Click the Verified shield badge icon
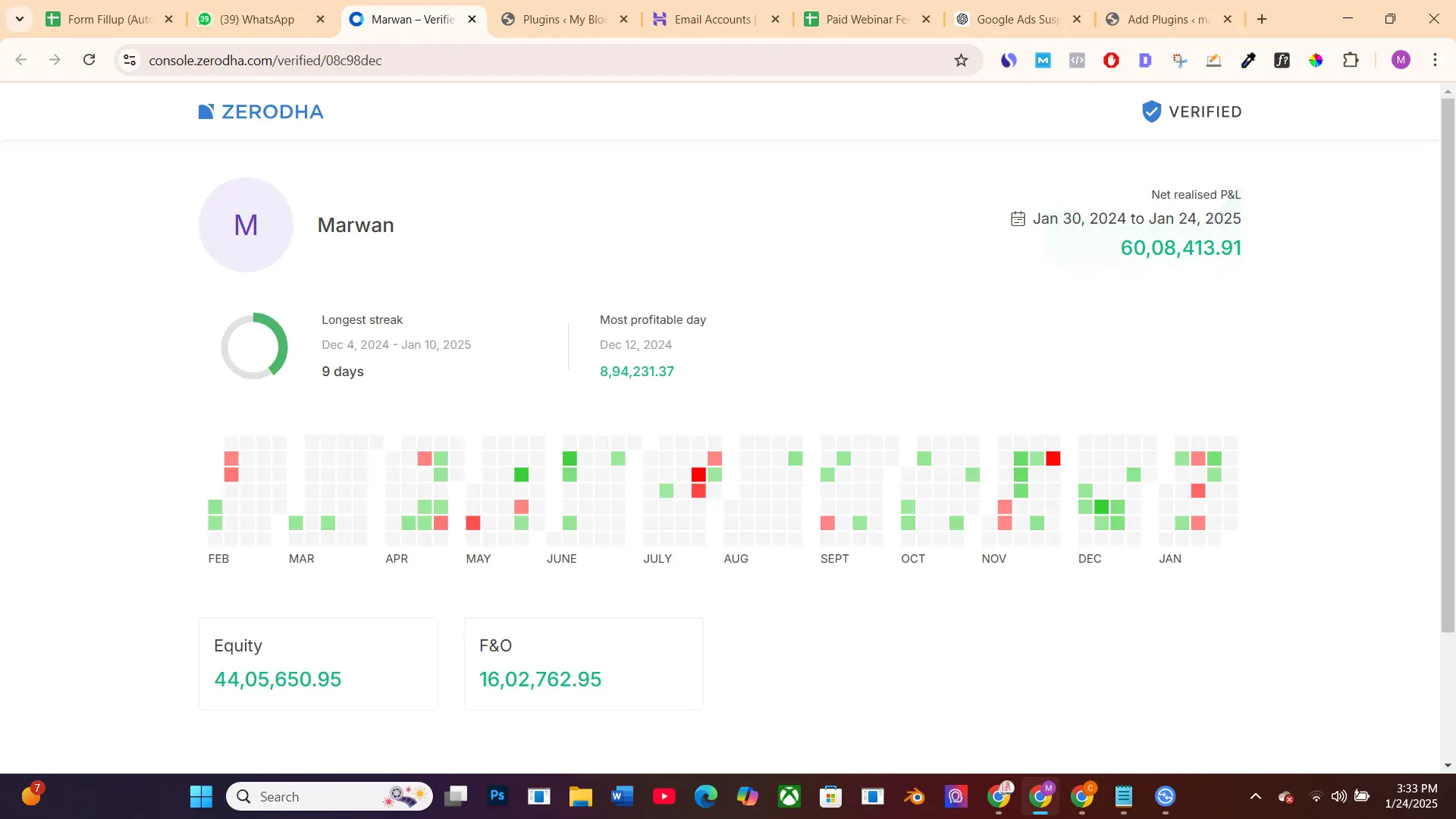Screen dimensions: 1456x819 [1151, 111]
